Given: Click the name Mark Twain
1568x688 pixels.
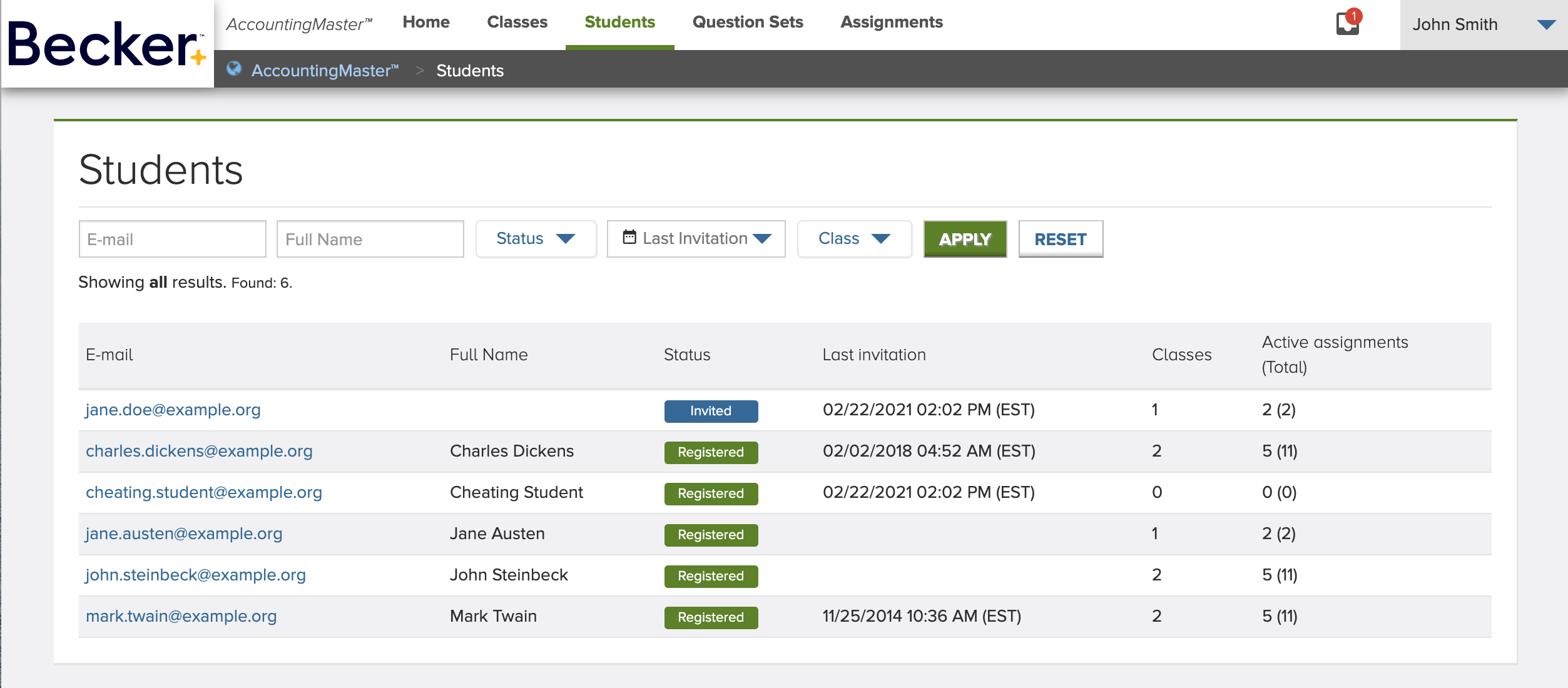Looking at the screenshot, I should [493, 616].
